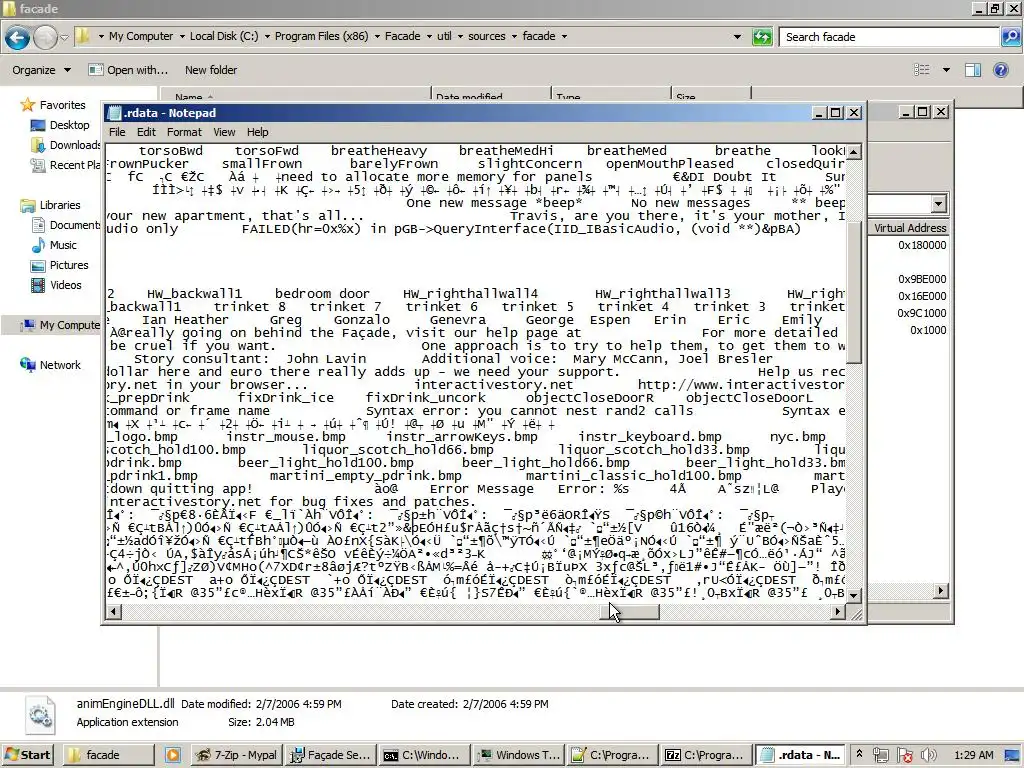
Task: Click the Program Files (x86) breadcrumb
Action: click(321, 36)
